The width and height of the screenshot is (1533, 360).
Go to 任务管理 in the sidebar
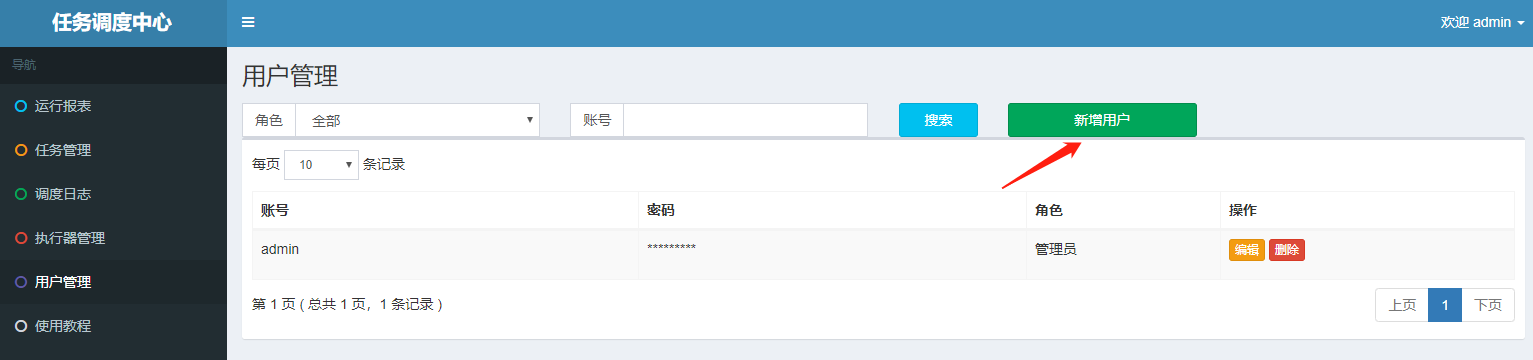coord(113,150)
